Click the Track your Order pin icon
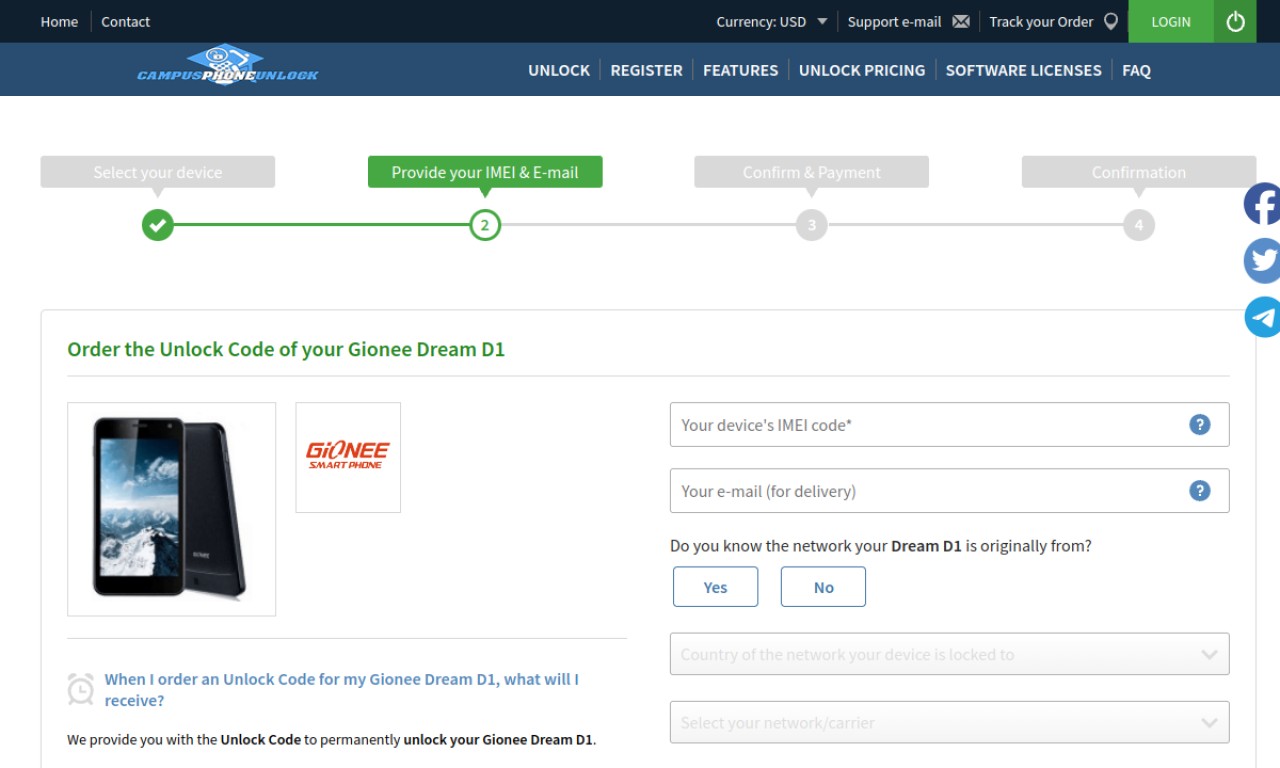The image size is (1280, 768). click(1111, 21)
